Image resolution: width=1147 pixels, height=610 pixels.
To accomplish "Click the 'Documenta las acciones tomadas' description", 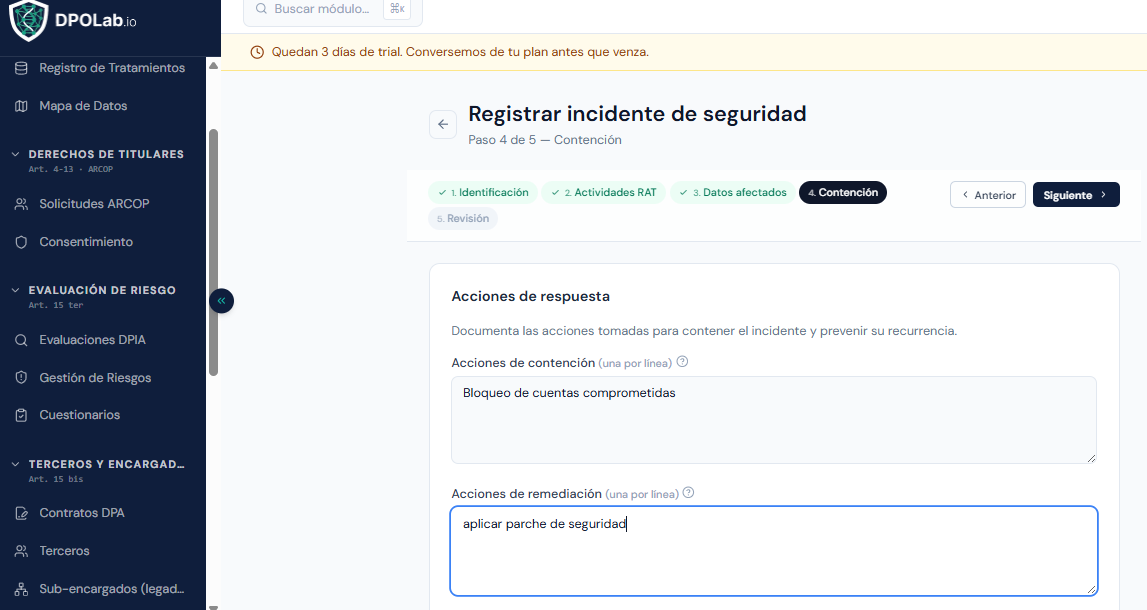I will coord(704,331).
